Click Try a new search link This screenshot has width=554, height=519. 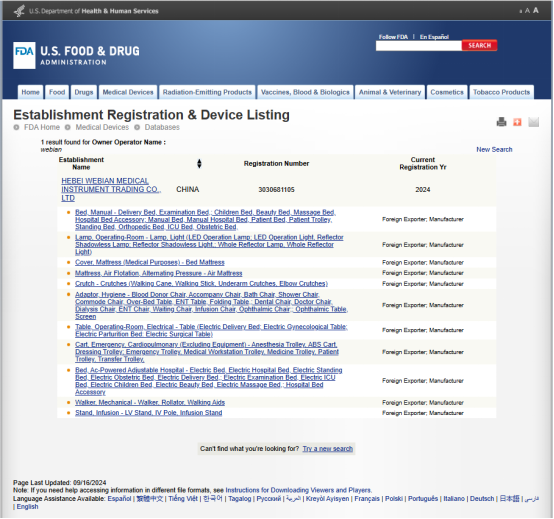328,449
